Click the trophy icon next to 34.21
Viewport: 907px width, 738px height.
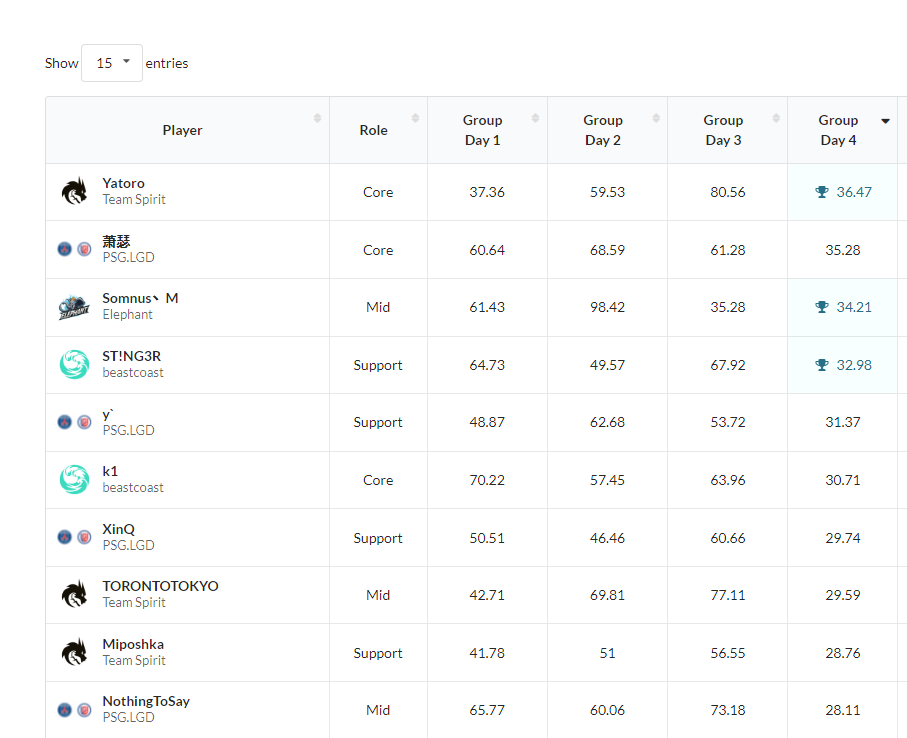(x=822, y=307)
